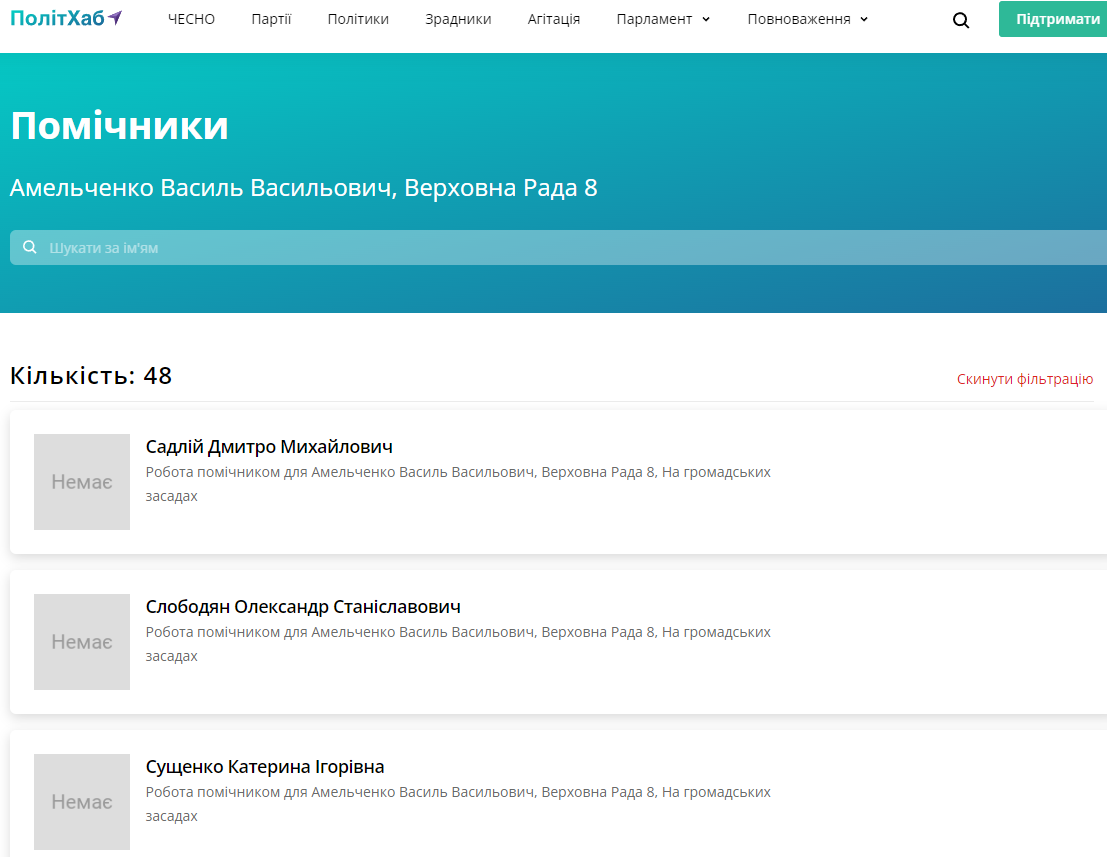Expand the Повноваження dropdown

tap(807, 19)
